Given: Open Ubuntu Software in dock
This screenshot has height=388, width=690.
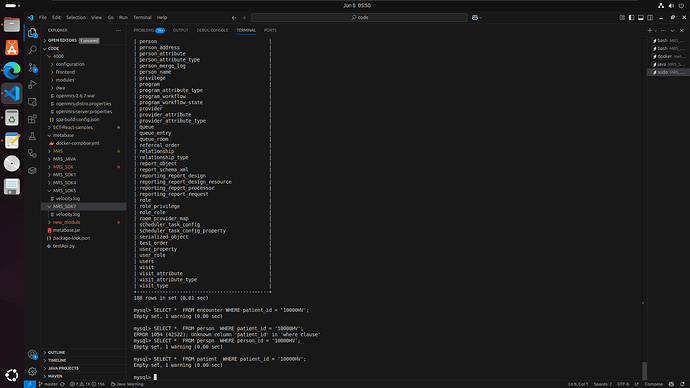Looking at the screenshot, I should click(x=12, y=48).
